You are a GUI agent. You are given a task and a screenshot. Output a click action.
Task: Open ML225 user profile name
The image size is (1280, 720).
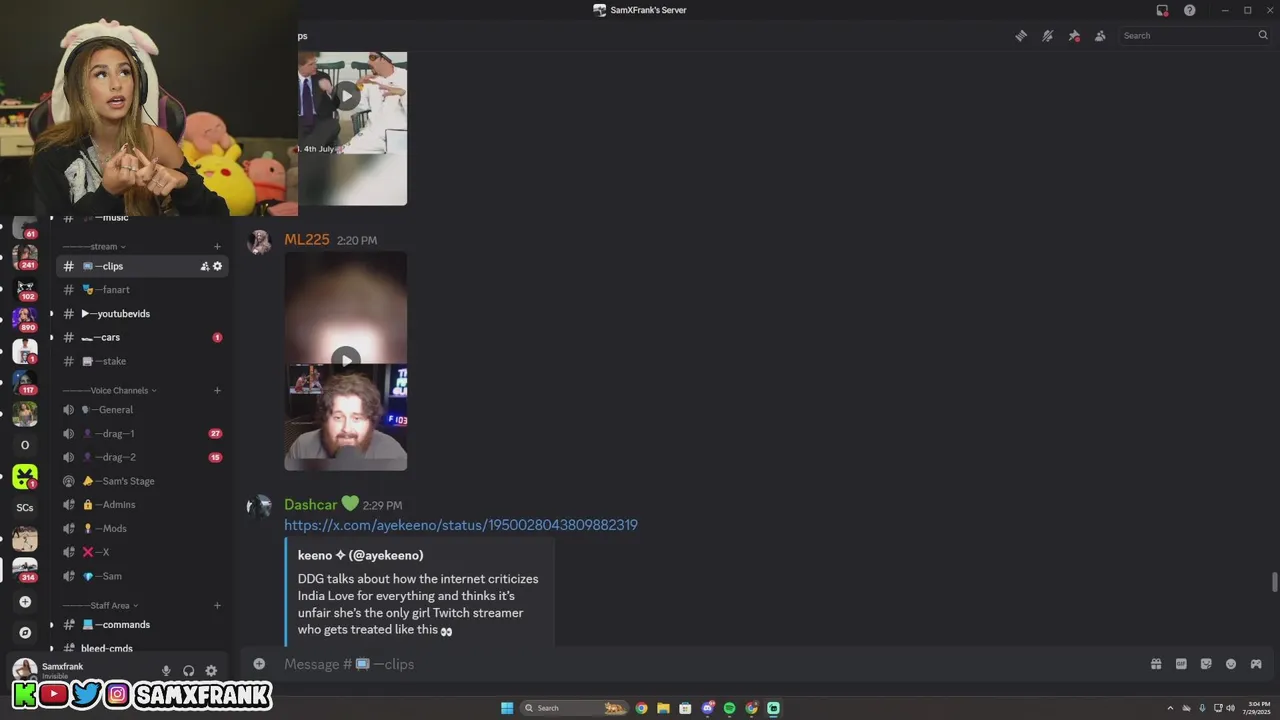307,240
